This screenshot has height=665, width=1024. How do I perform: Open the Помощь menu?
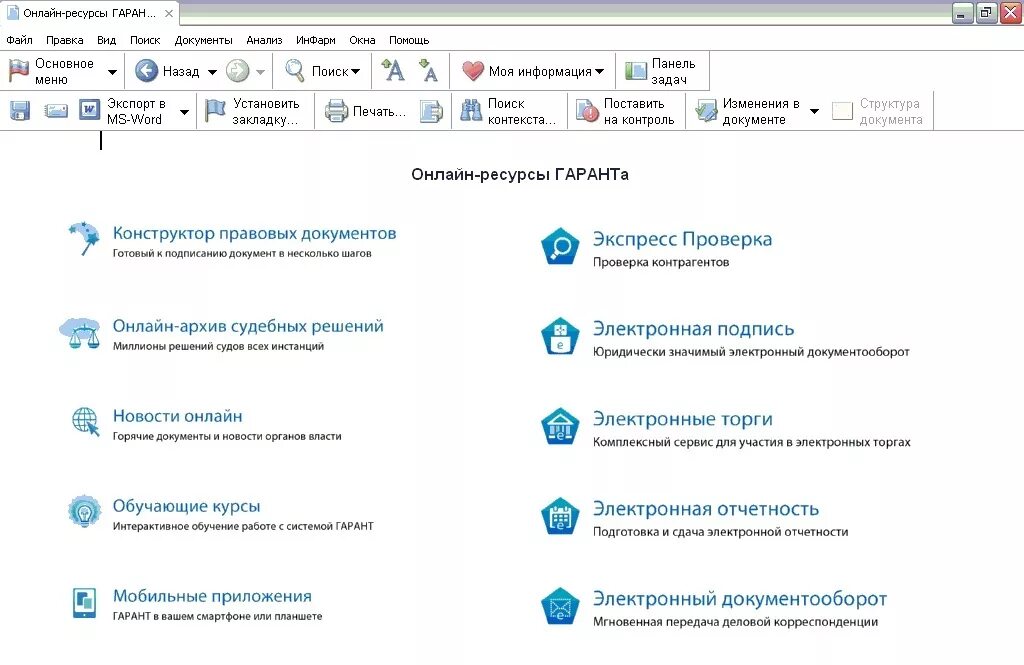tap(409, 40)
